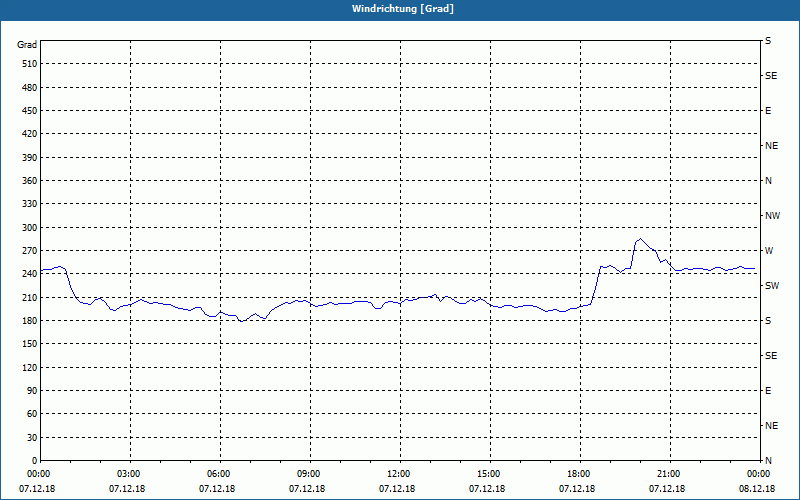Select the 120 value on the y-axis

point(30,368)
